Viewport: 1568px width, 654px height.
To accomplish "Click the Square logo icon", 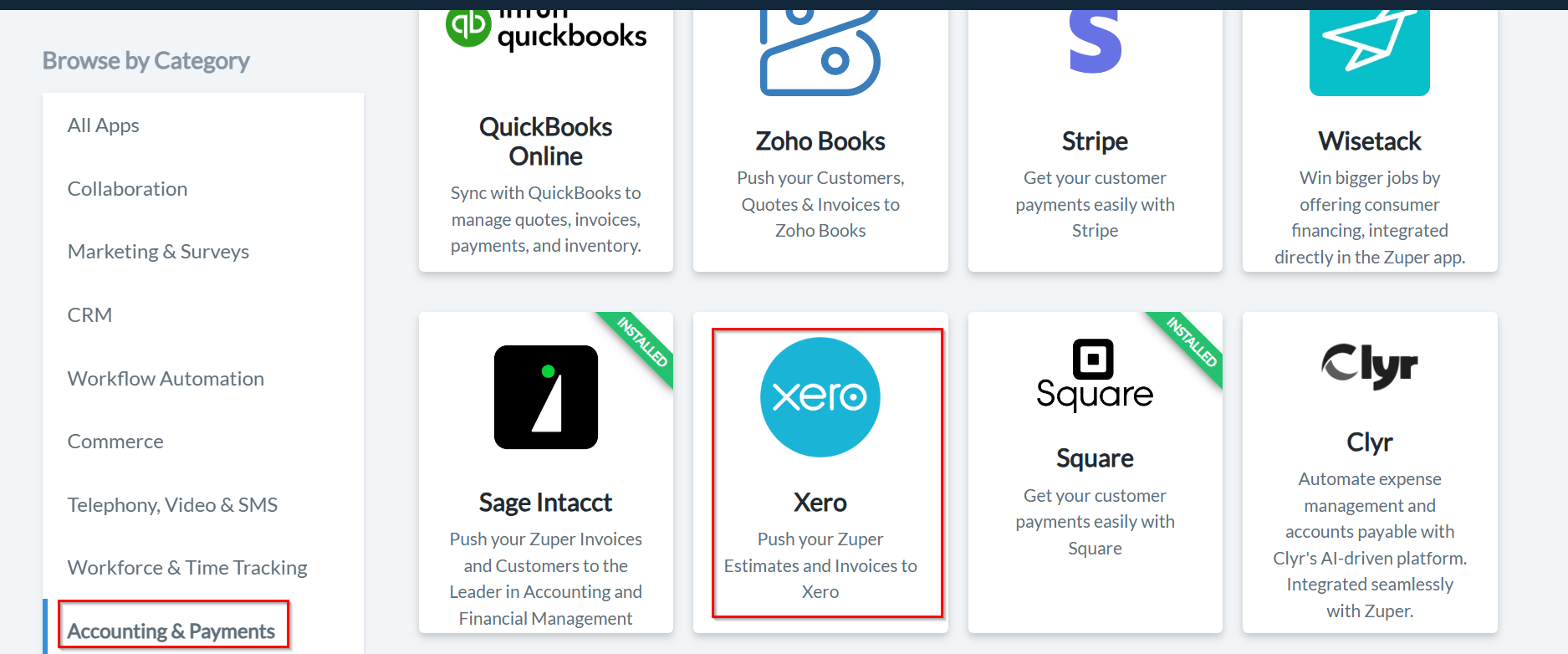I will [x=1095, y=376].
